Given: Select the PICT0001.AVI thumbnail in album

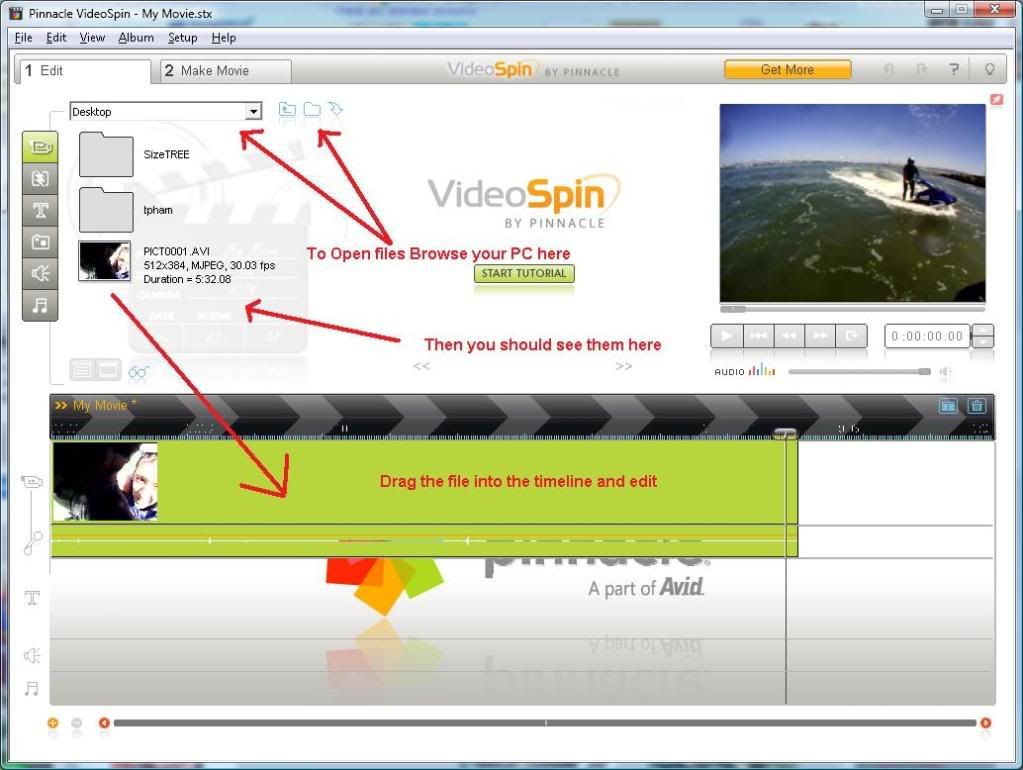Looking at the screenshot, I should tap(104, 260).
